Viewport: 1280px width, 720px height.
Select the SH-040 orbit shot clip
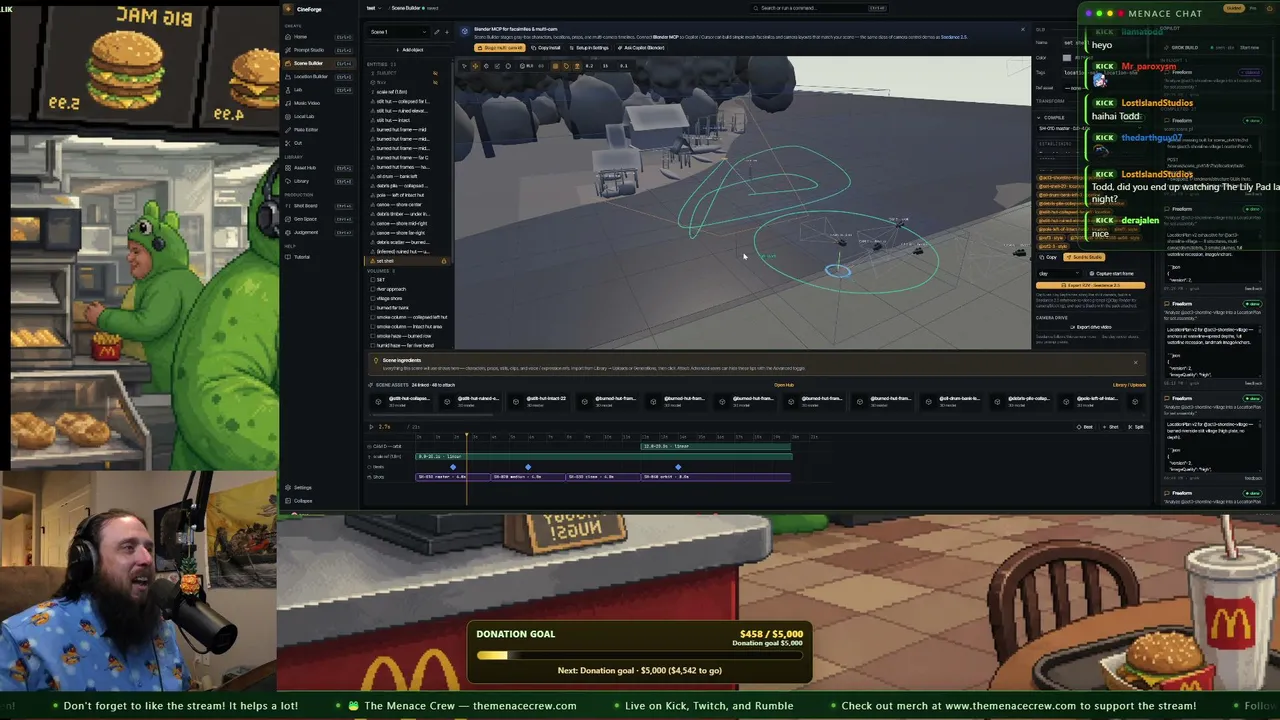716,477
